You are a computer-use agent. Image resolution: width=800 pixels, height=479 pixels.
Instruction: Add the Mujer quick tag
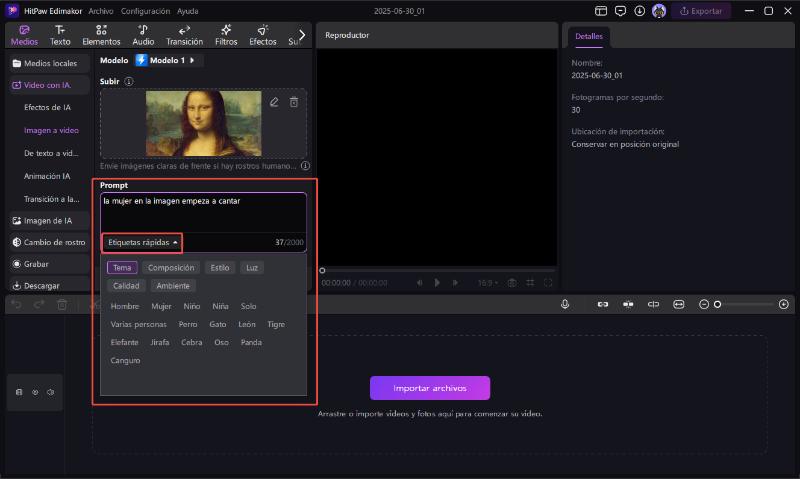(x=161, y=306)
